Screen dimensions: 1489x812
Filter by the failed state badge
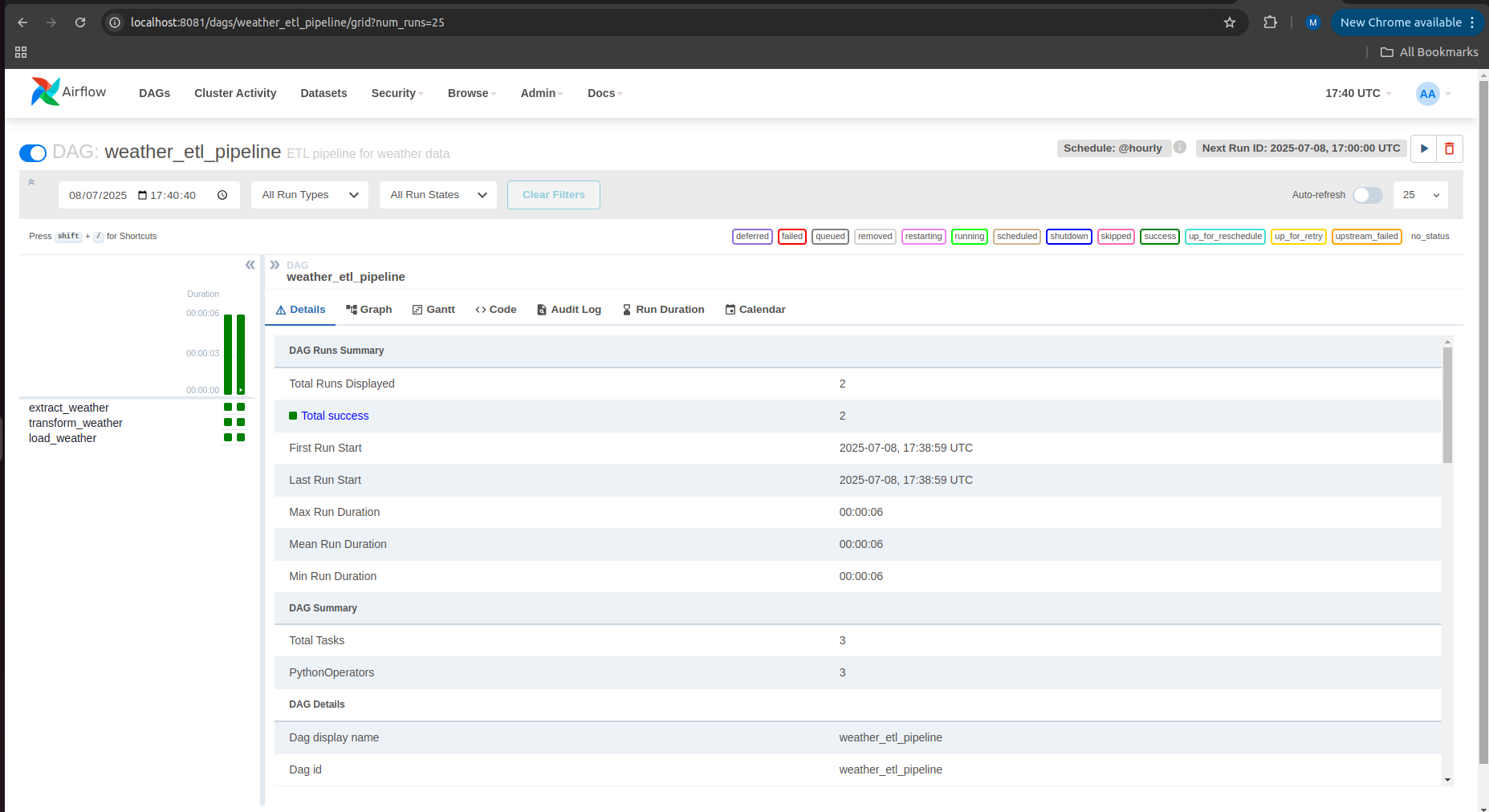pos(792,237)
